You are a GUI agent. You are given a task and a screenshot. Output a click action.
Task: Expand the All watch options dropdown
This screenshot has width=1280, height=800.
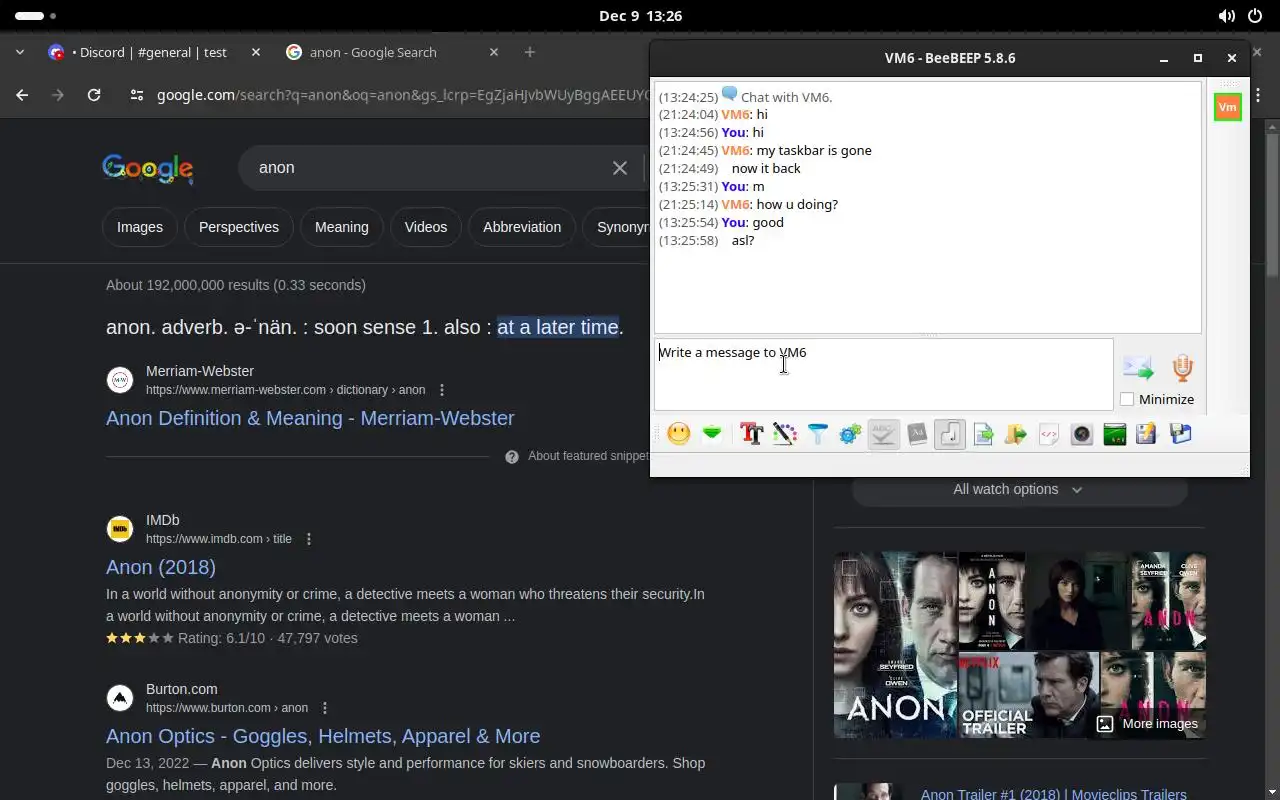click(1019, 489)
